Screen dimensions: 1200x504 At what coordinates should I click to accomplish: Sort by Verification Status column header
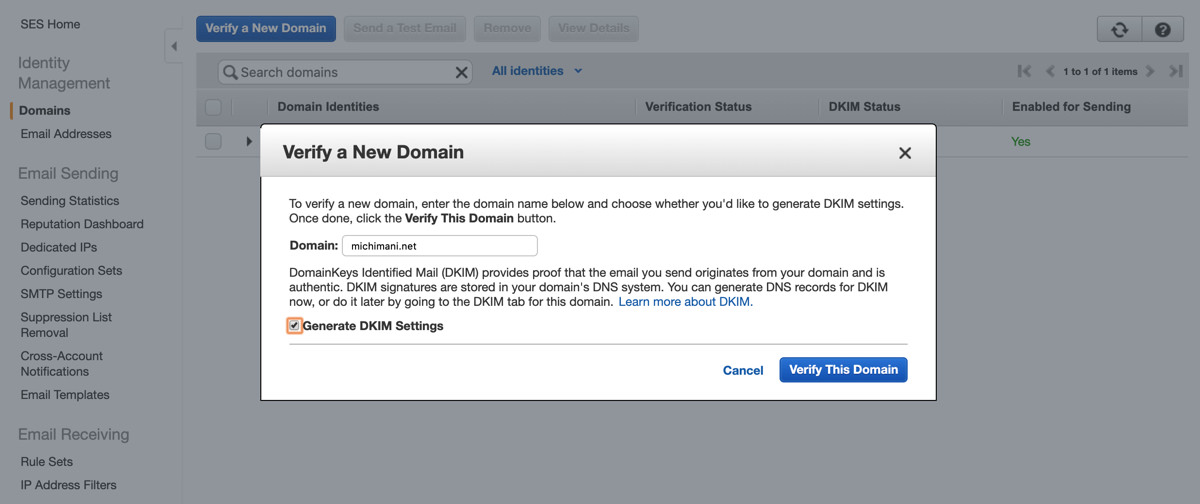(x=698, y=107)
